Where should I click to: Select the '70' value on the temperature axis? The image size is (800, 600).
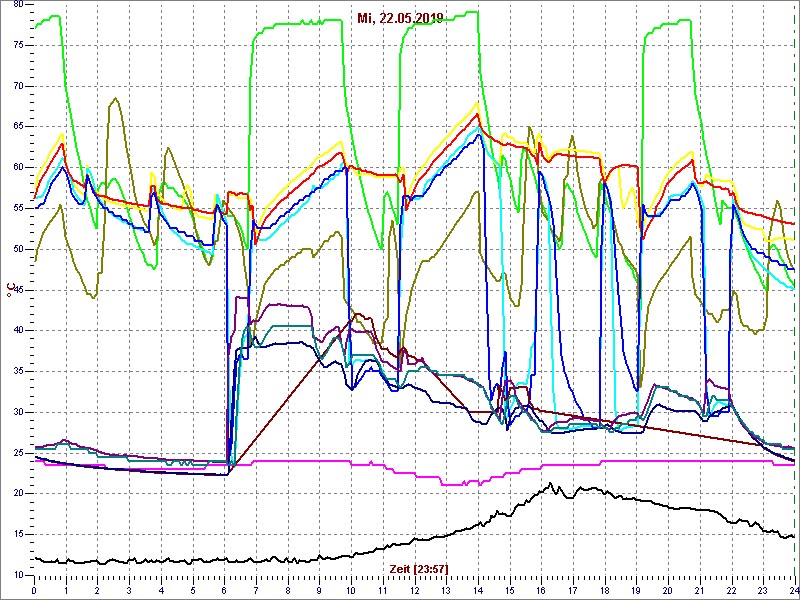(x=18, y=86)
